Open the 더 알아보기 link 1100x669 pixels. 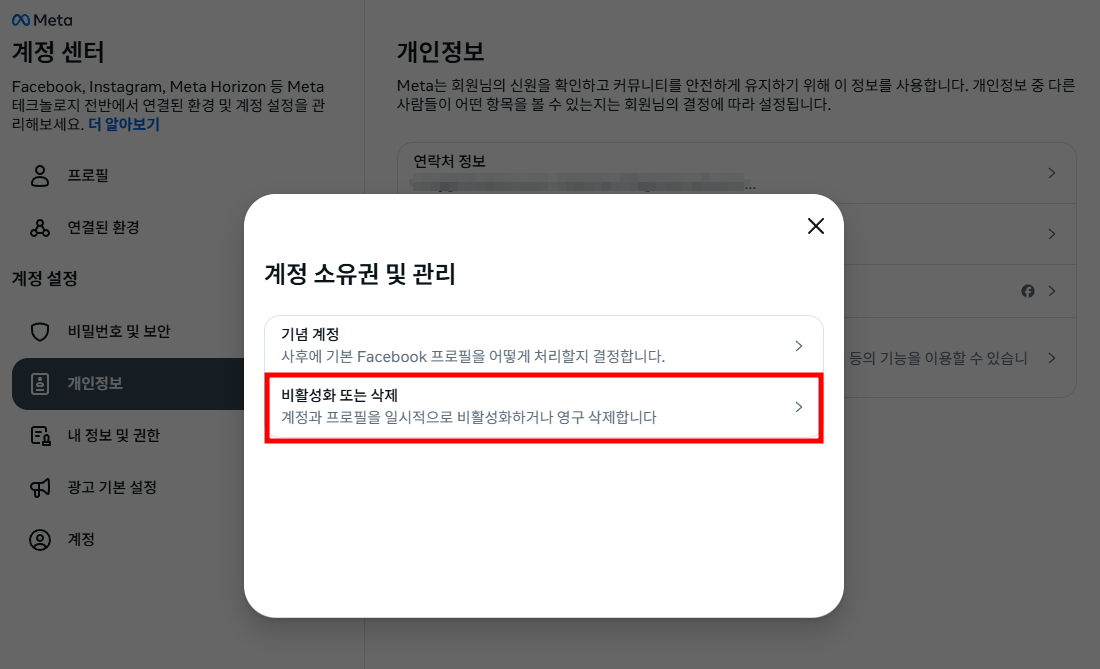click(x=123, y=124)
